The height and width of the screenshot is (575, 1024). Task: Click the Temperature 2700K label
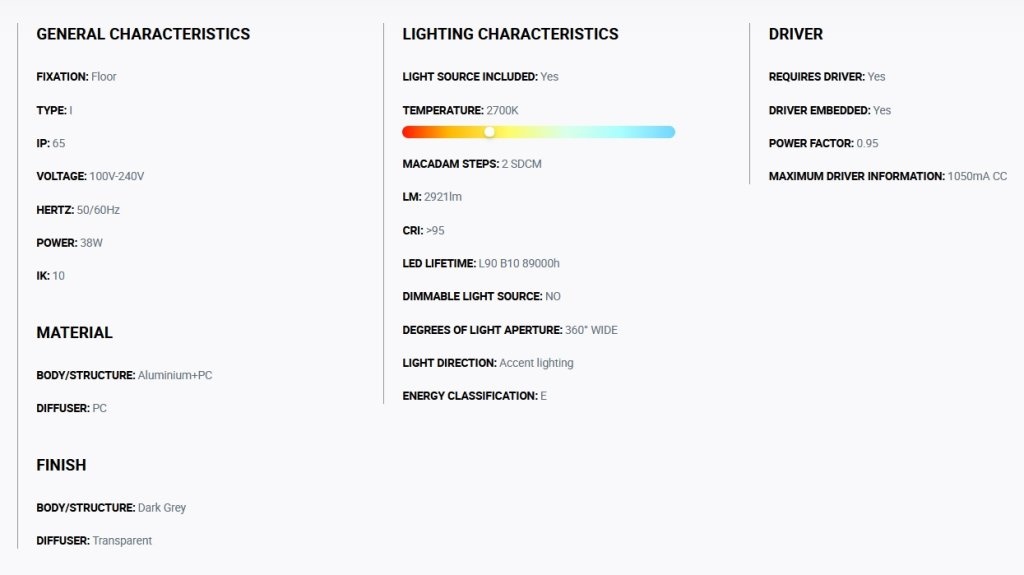[x=460, y=110]
